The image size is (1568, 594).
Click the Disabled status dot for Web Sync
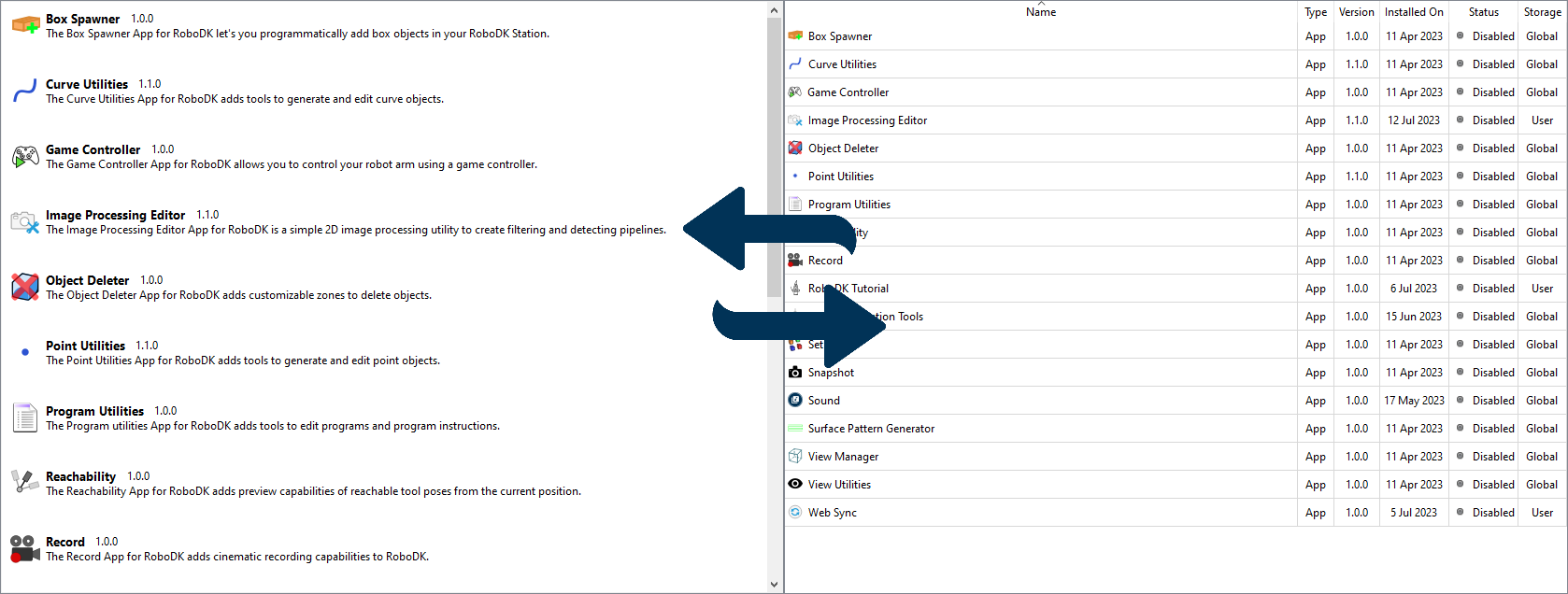tap(1461, 512)
